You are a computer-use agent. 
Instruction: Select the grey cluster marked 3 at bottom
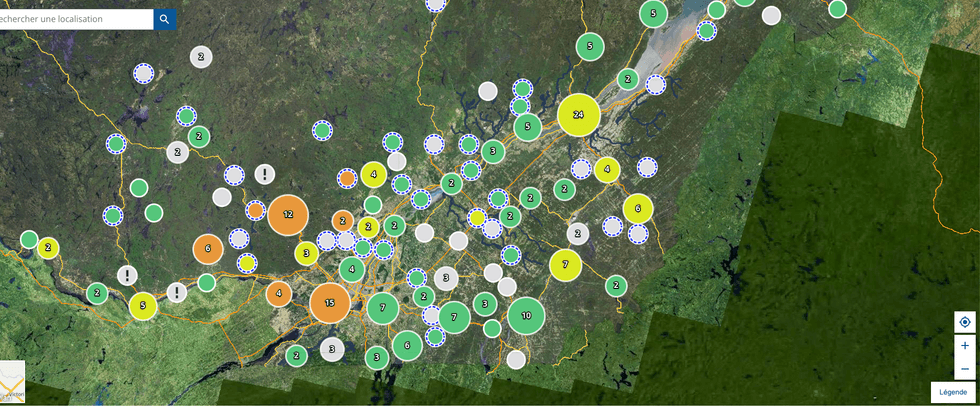pyautogui.click(x=332, y=349)
